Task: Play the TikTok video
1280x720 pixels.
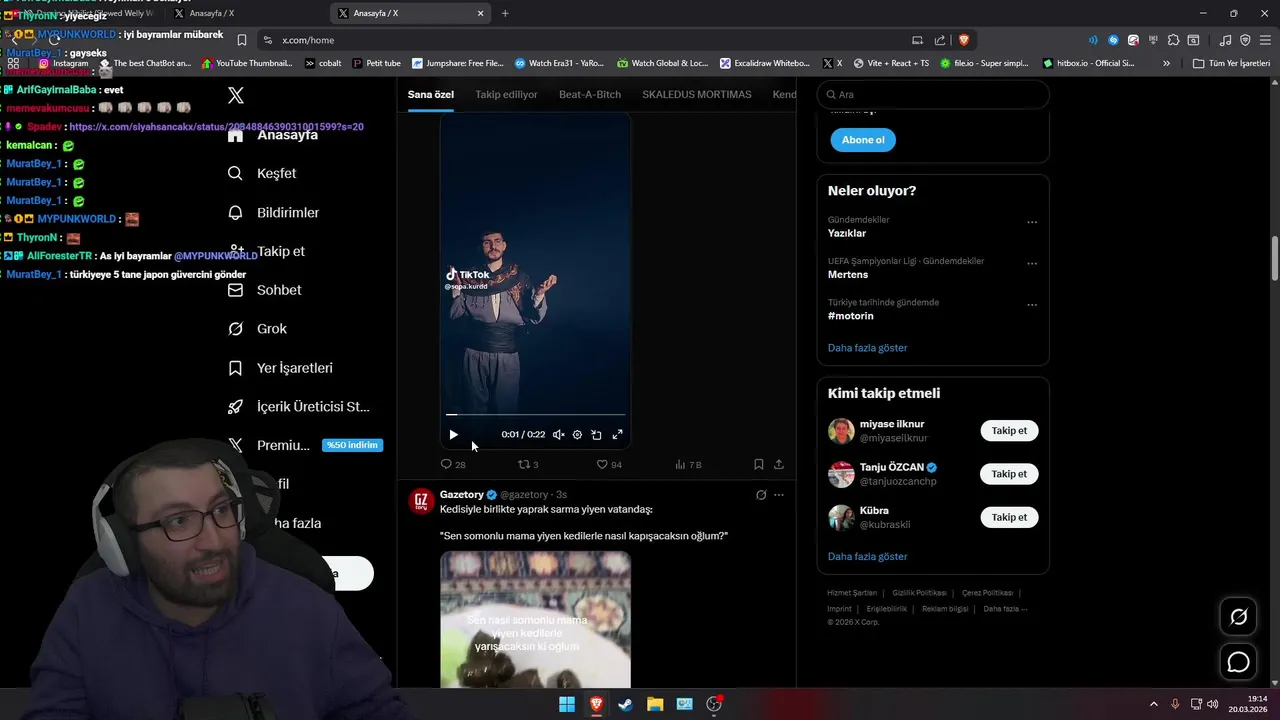Action: 453,435
